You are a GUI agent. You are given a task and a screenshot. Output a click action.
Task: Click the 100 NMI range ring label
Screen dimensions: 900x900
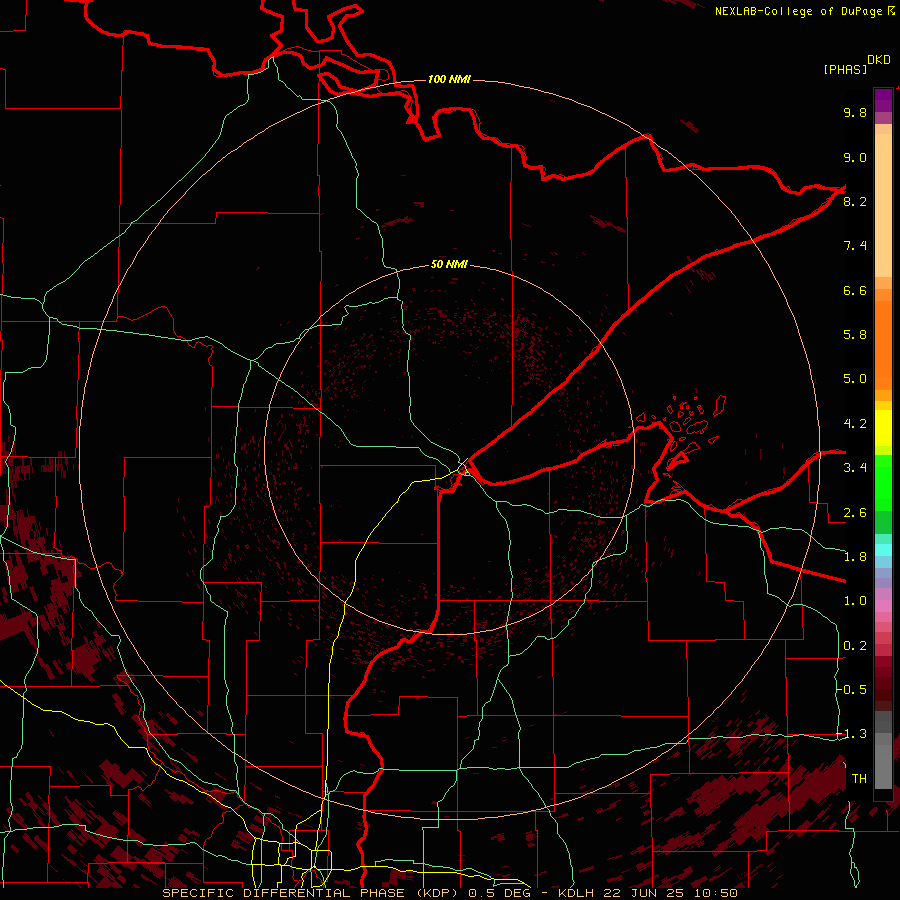tap(449, 79)
